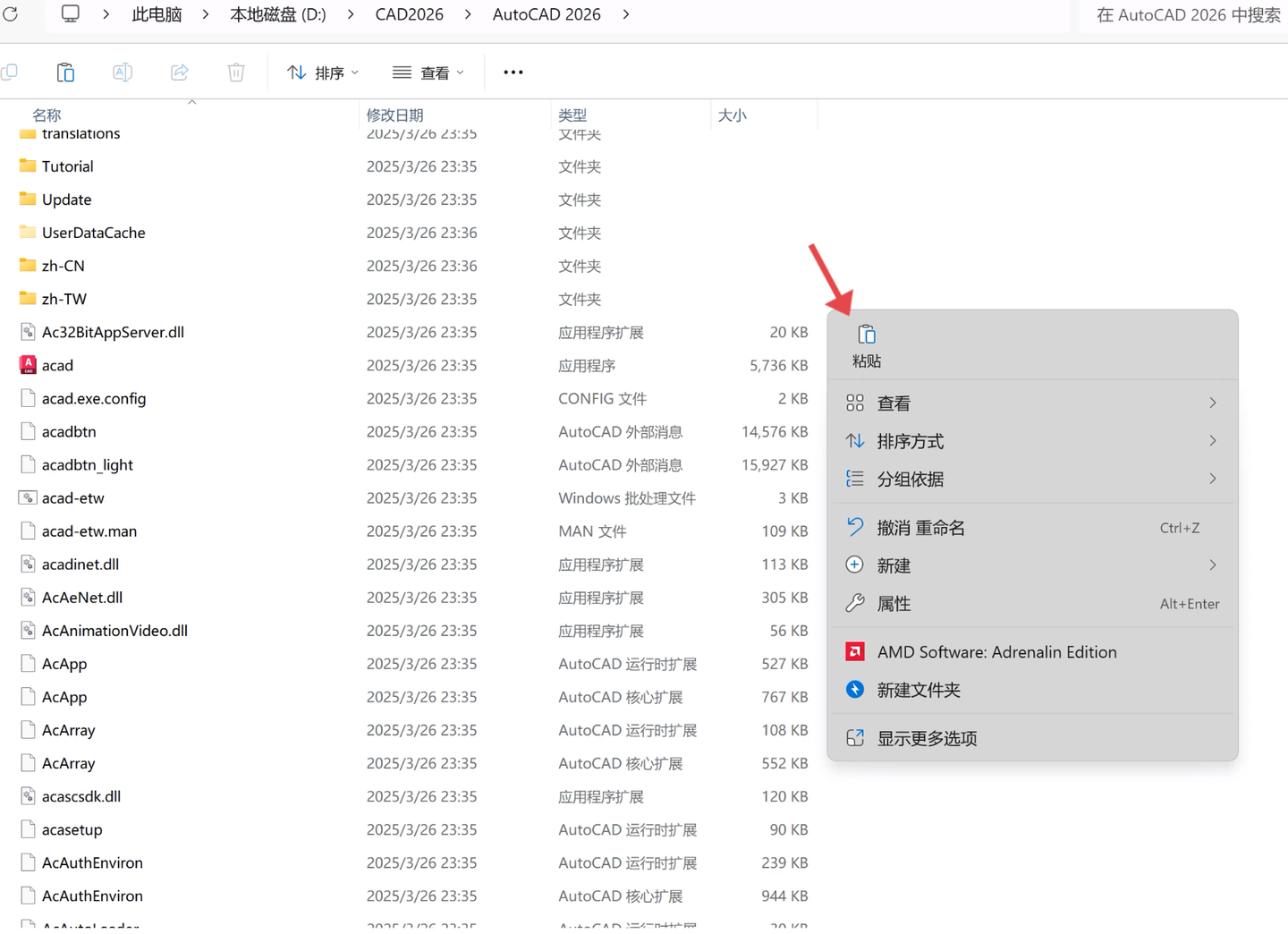Click the 15,927 KB size cell

pyautogui.click(x=775, y=464)
